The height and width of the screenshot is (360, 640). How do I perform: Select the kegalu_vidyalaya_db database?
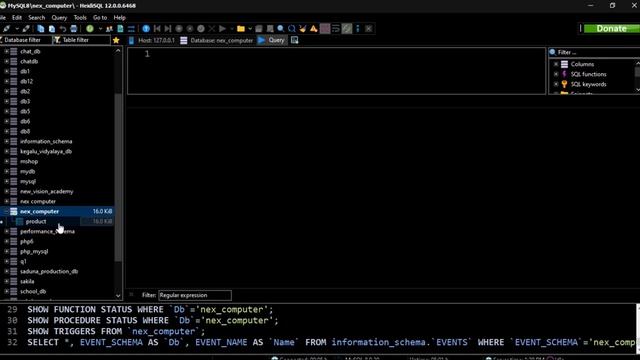(46, 151)
